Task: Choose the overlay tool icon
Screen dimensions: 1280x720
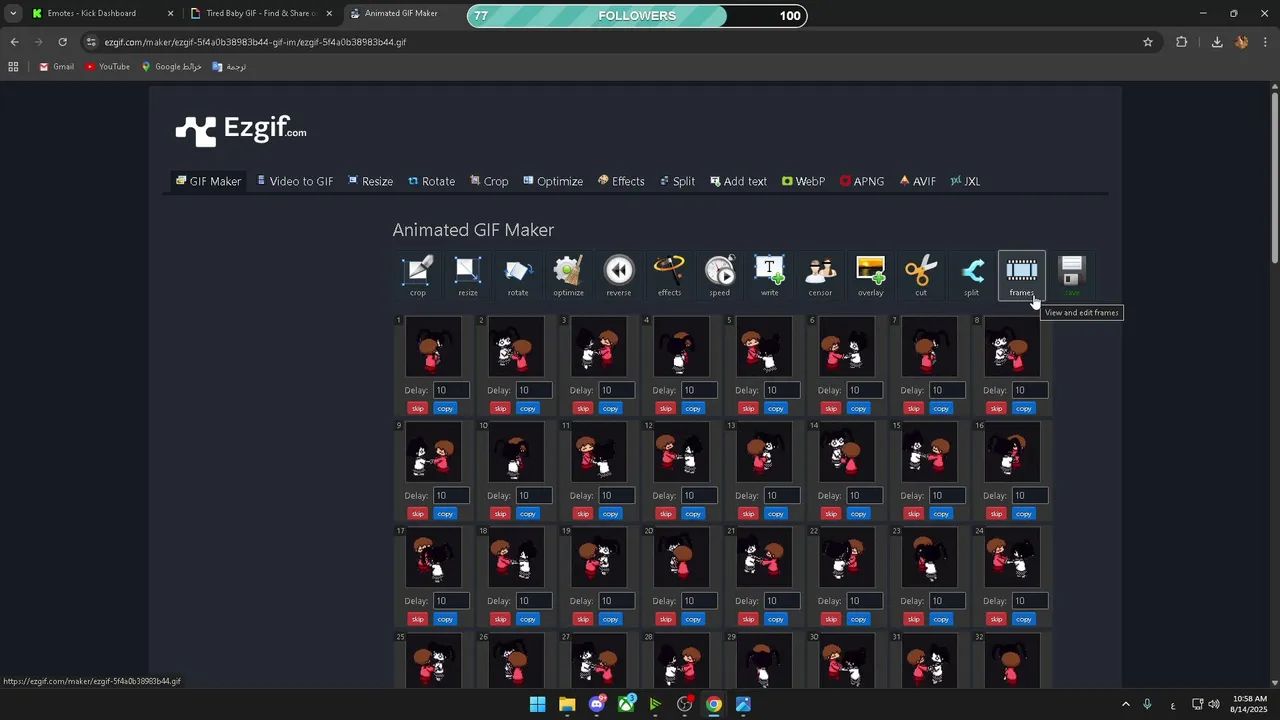Action: (870, 275)
